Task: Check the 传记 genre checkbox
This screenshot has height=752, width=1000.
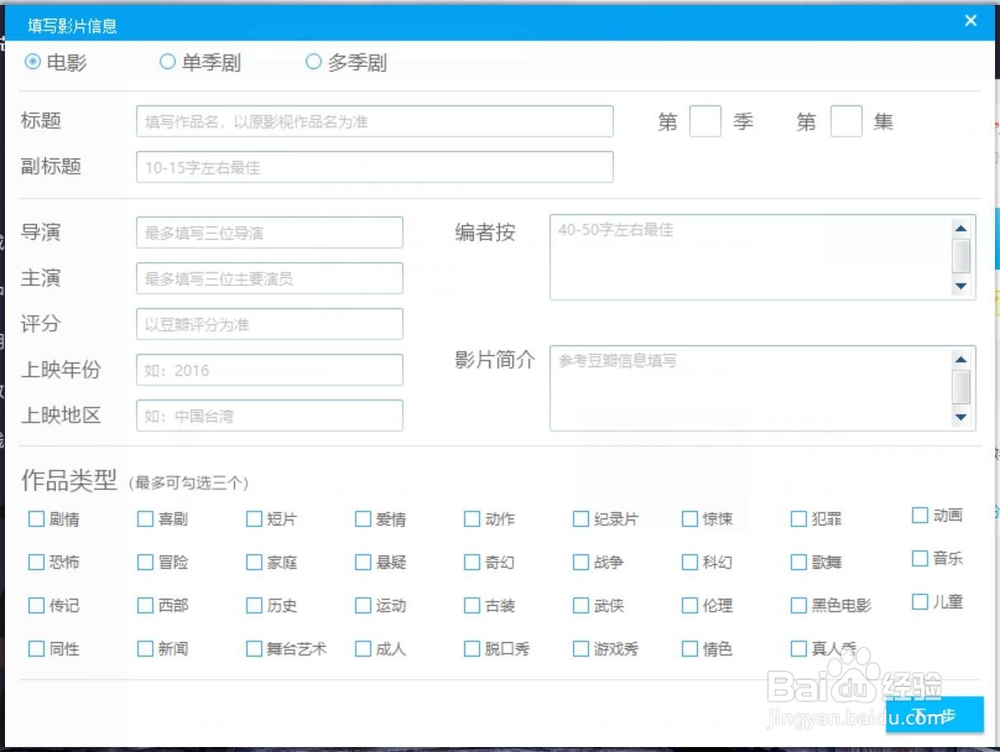Action: click(x=36, y=605)
